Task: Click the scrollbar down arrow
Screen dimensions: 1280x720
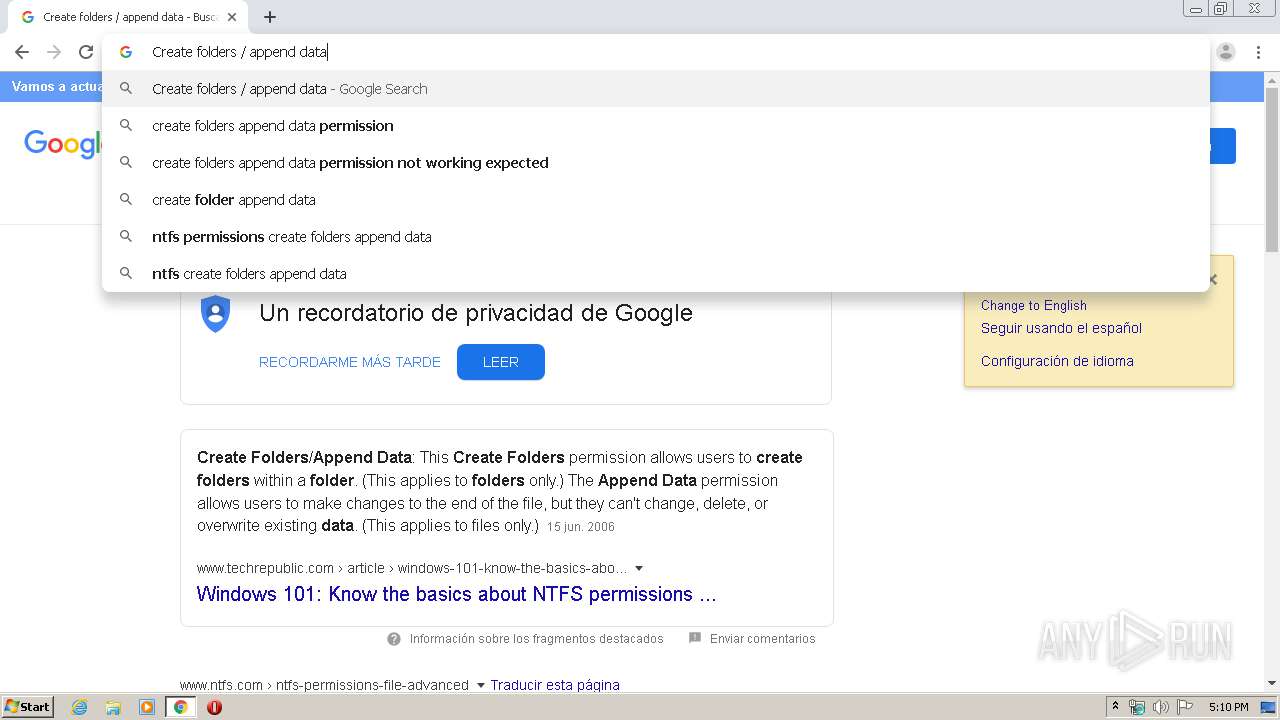Action: (1271, 683)
